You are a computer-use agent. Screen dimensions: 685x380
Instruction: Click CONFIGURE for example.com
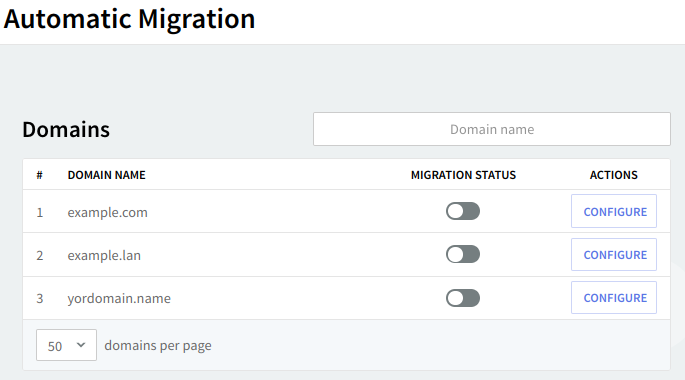(x=614, y=211)
